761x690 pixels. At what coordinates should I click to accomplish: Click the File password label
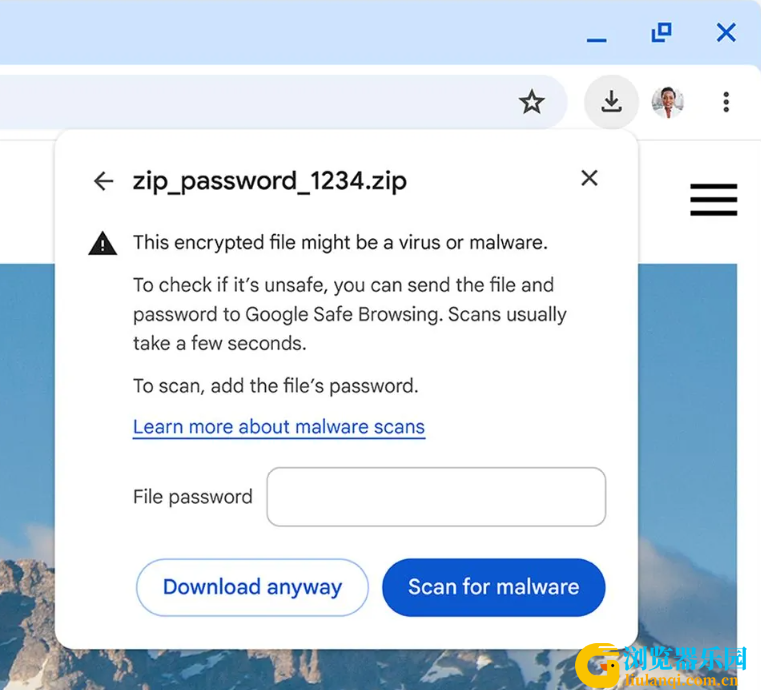tap(193, 497)
